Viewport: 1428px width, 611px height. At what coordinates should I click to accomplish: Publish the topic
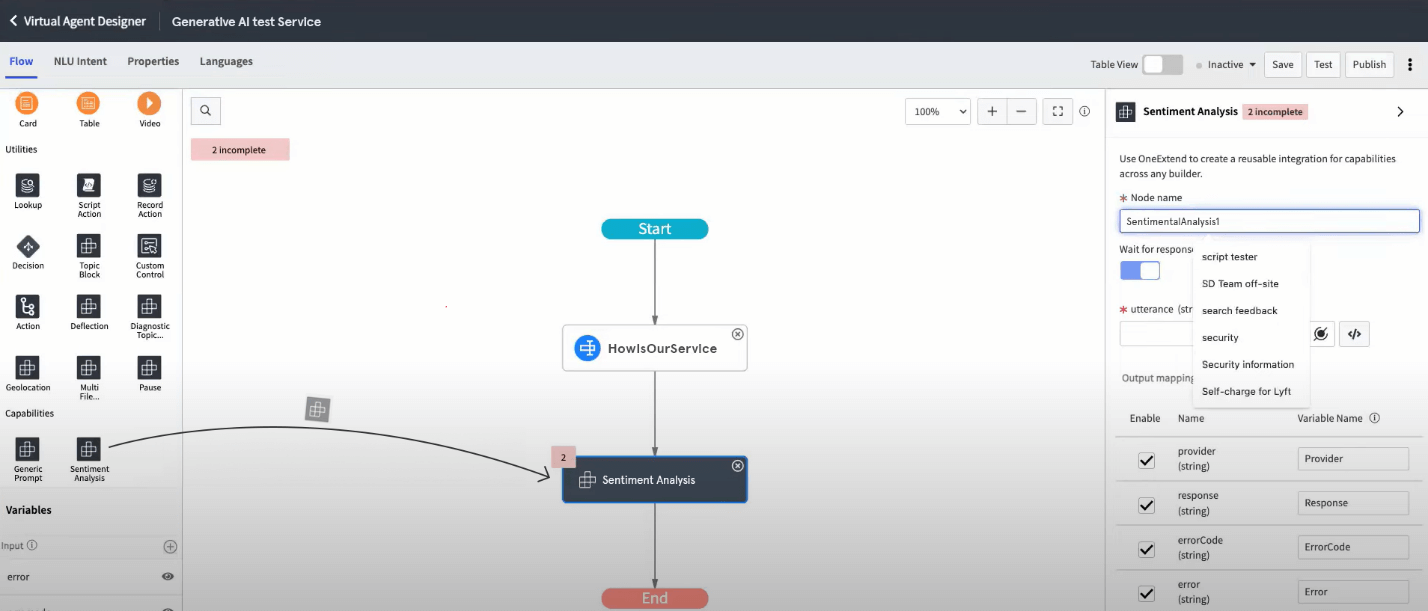(1369, 64)
